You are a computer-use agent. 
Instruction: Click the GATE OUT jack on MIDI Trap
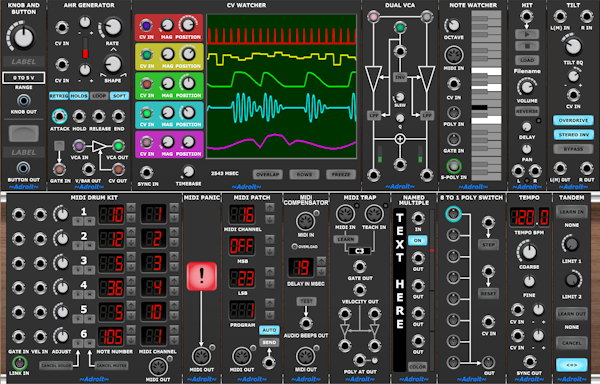click(x=359, y=267)
